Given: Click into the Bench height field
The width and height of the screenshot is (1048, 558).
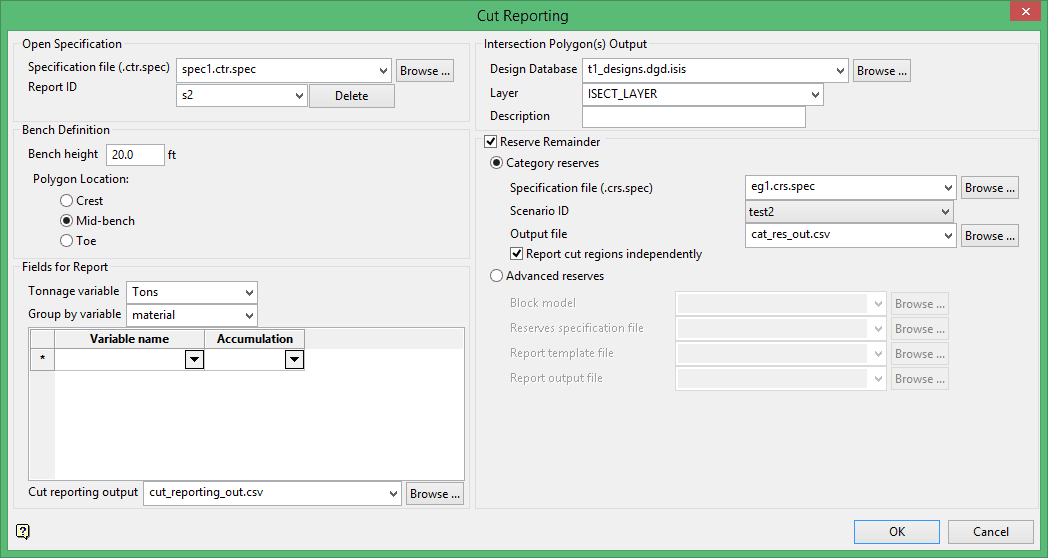Looking at the screenshot, I should (134, 155).
